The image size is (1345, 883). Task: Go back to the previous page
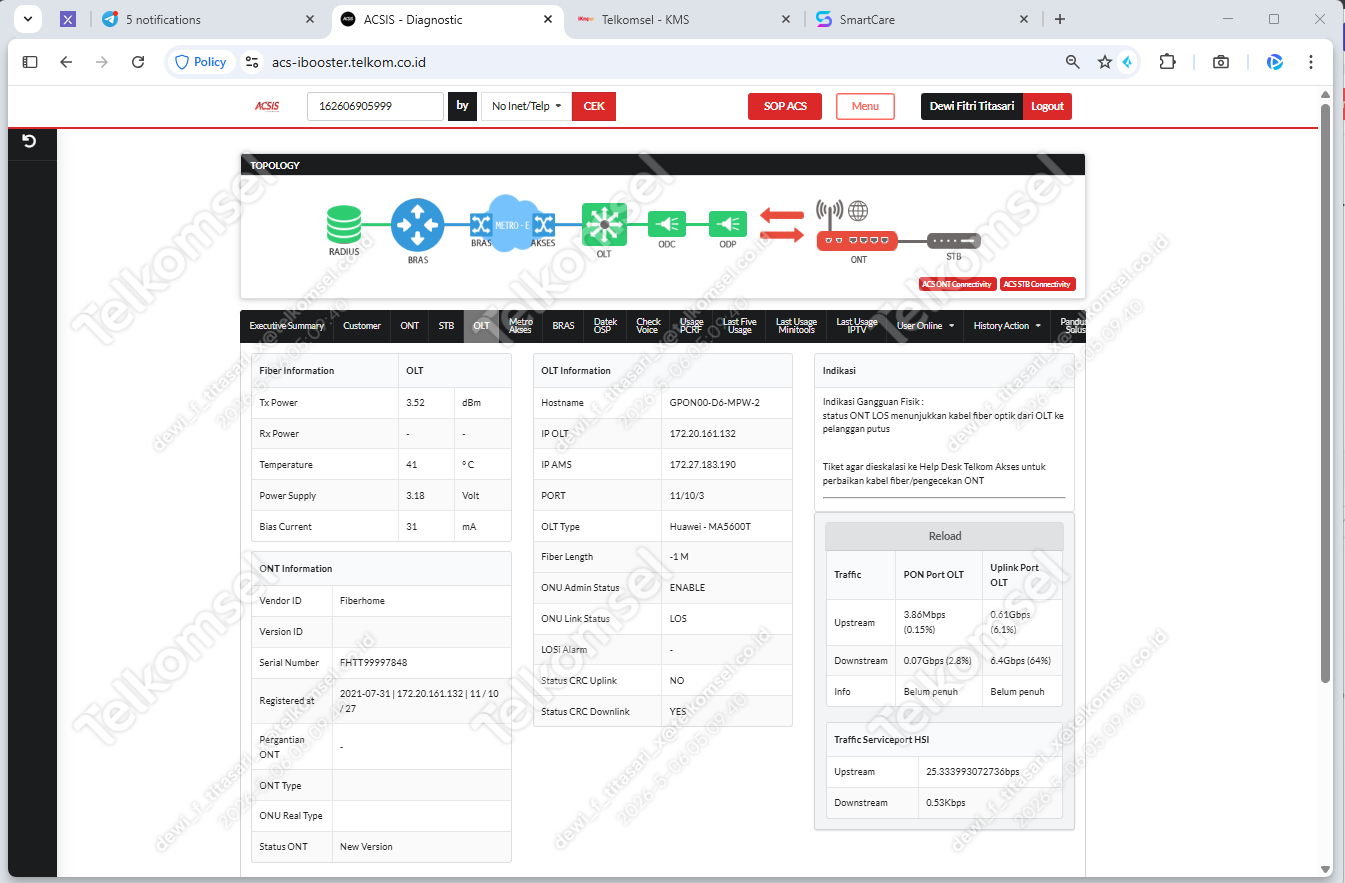point(66,62)
